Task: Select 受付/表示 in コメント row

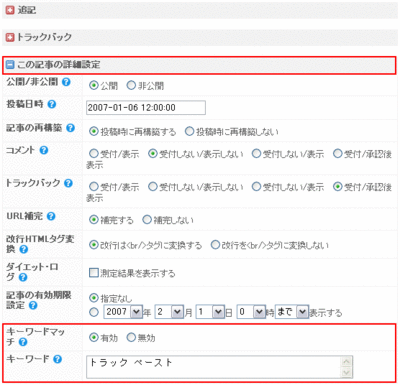Action: [94, 154]
